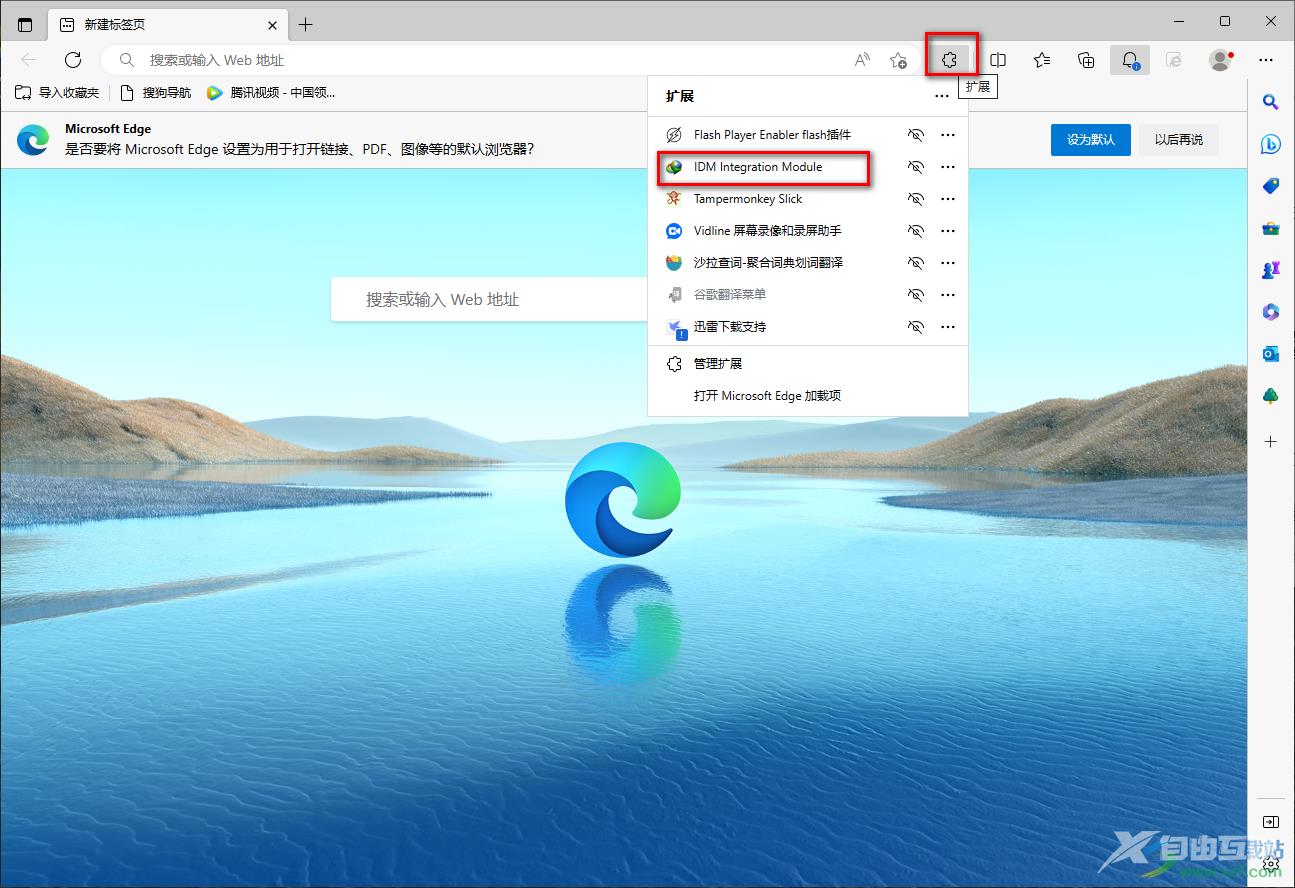Toggle toolbar visibility for IDM Integration Module
This screenshot has height=888, width=1295.
tap(915, 167)
